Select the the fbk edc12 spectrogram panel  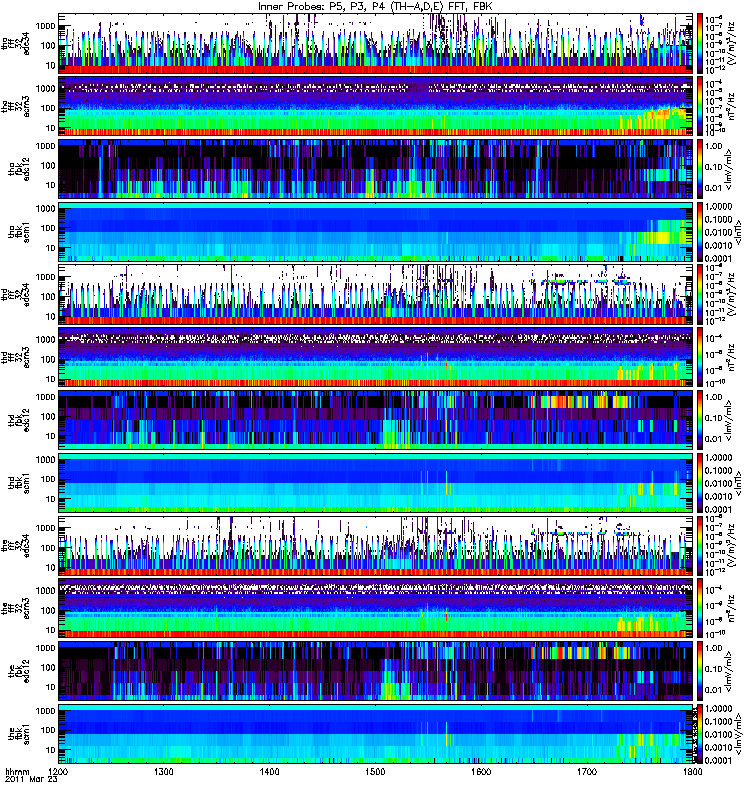pos(376,671)
